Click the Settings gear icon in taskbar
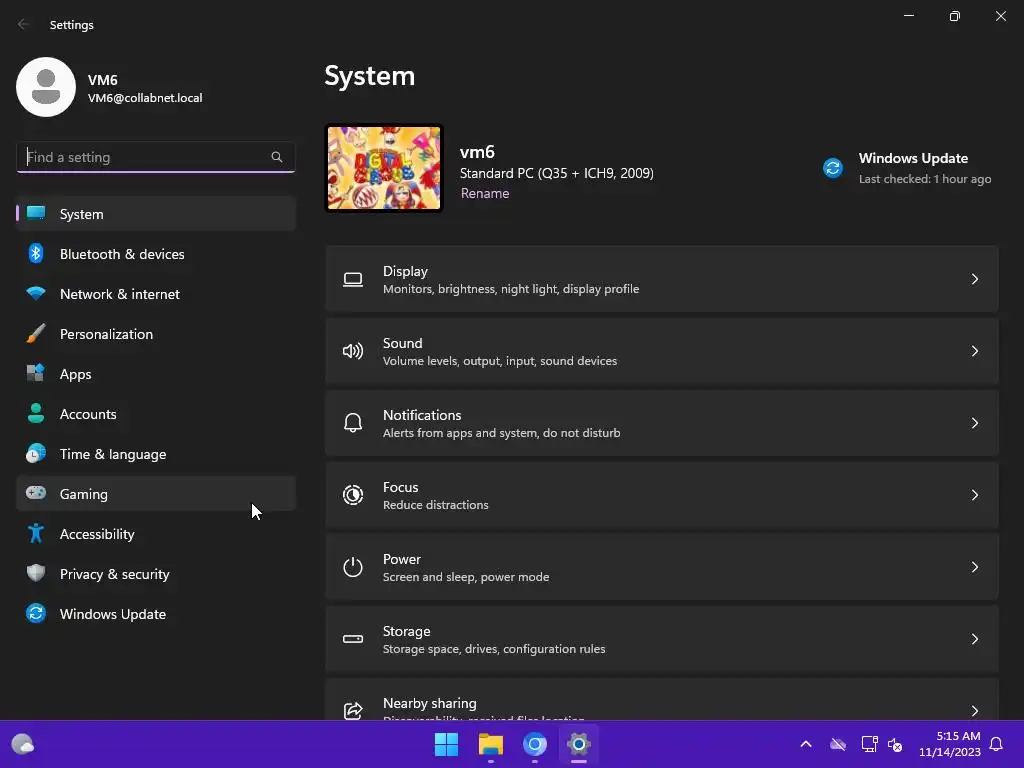Screen dimensions: 1024x768 pos(579,744)
